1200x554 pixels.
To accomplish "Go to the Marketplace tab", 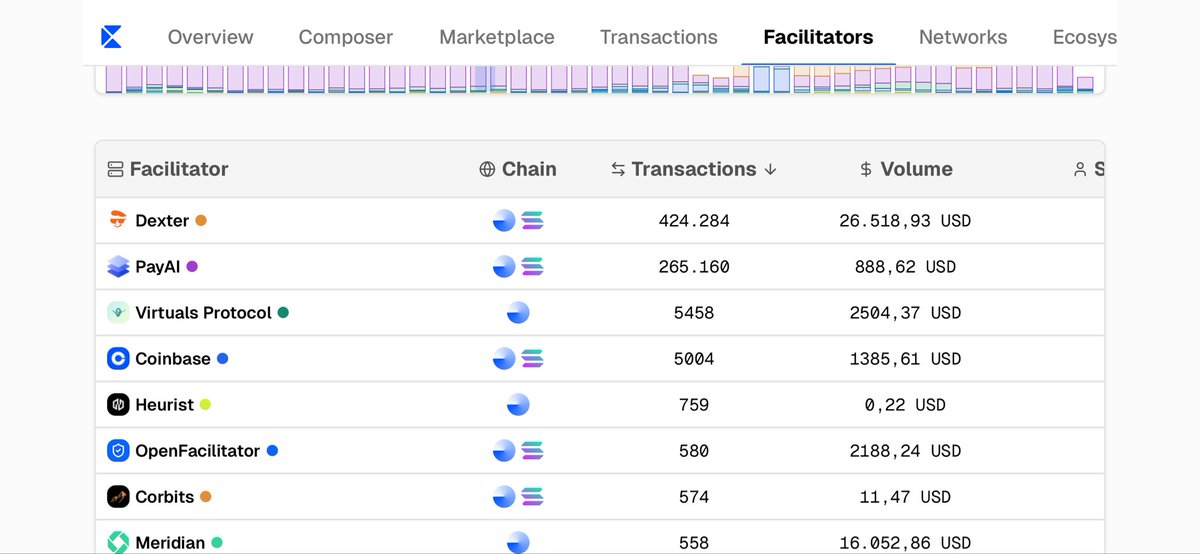I will coord(497,37).
